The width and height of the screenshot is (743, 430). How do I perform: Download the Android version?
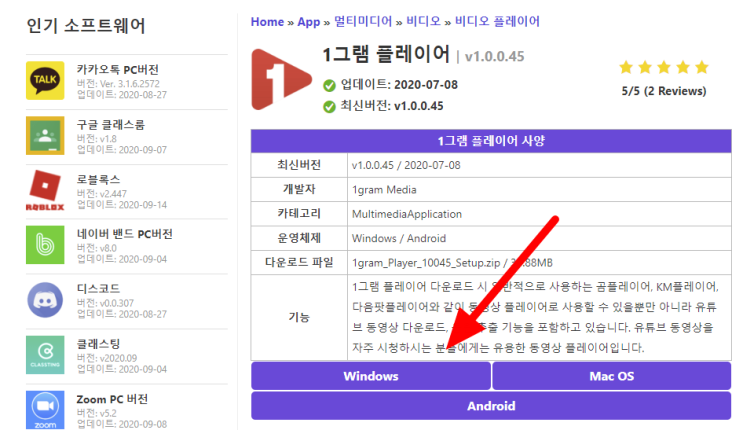pyautogui.click(x=491, y=406)
